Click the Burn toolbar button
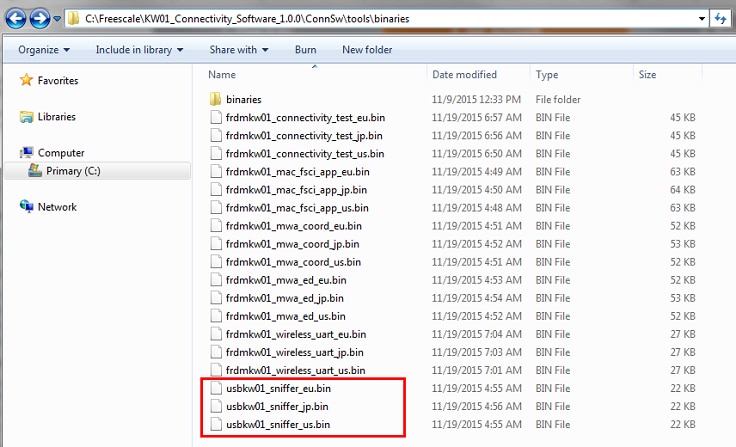Image resolution: width=736 pixels, height=447 pixels. pos(305,50)
